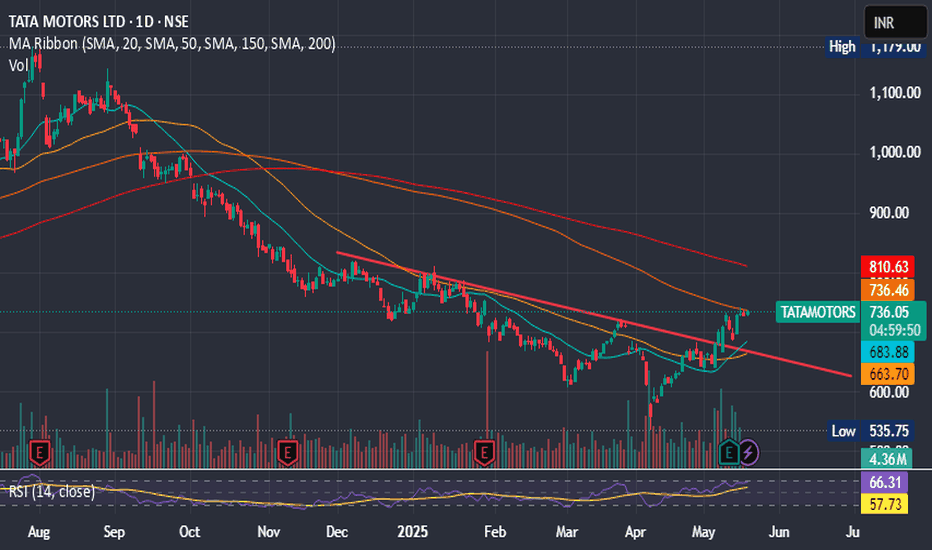Click the Oct label on time axis
This screenshot has height=550, width=932.
189,531
